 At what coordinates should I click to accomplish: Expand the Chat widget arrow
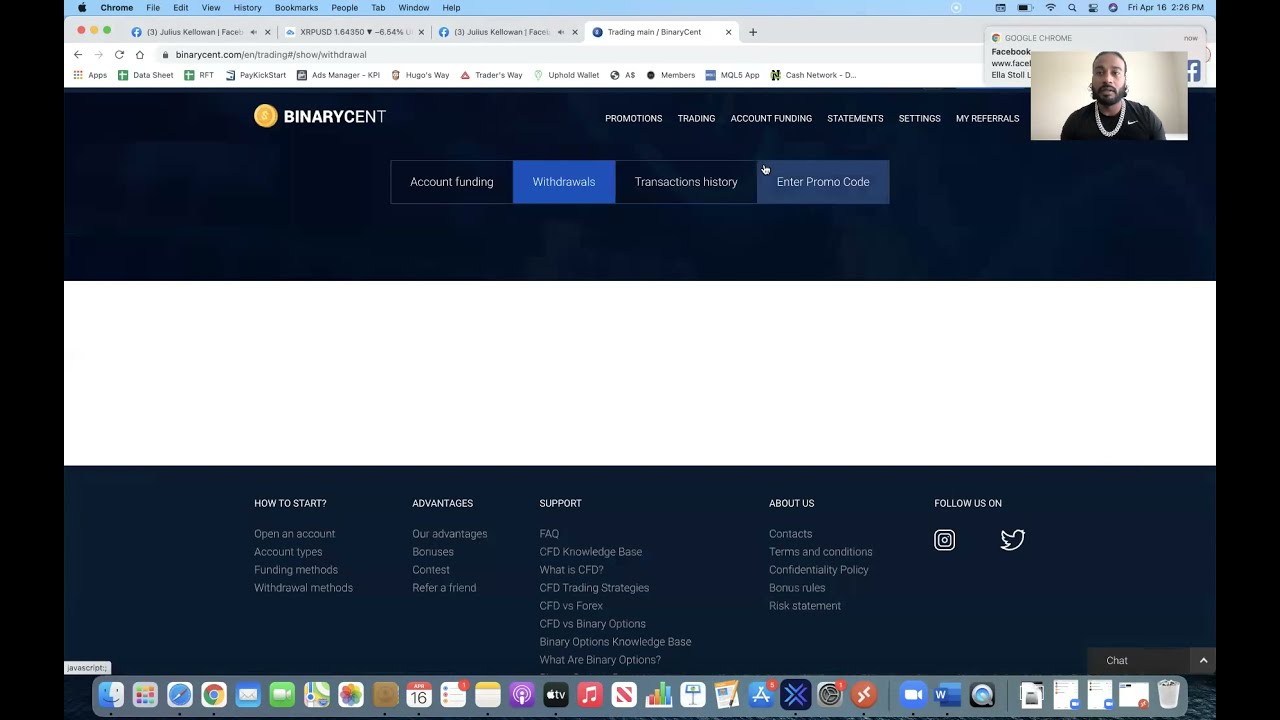1203,661
